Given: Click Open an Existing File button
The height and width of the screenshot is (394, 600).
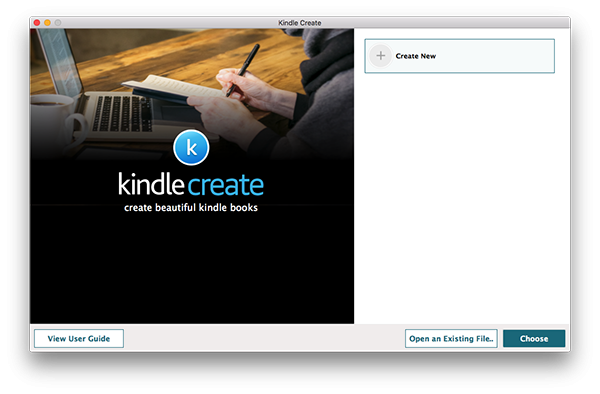Looking at the screenshot, I should (x=451, y=339).
